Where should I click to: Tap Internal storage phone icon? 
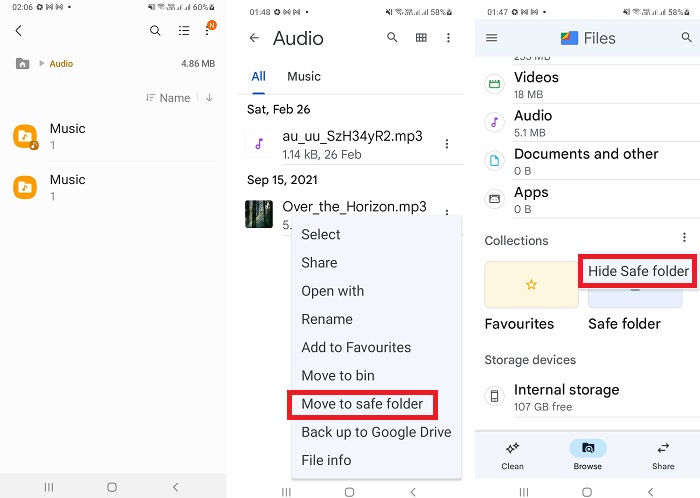pos(494,396)
